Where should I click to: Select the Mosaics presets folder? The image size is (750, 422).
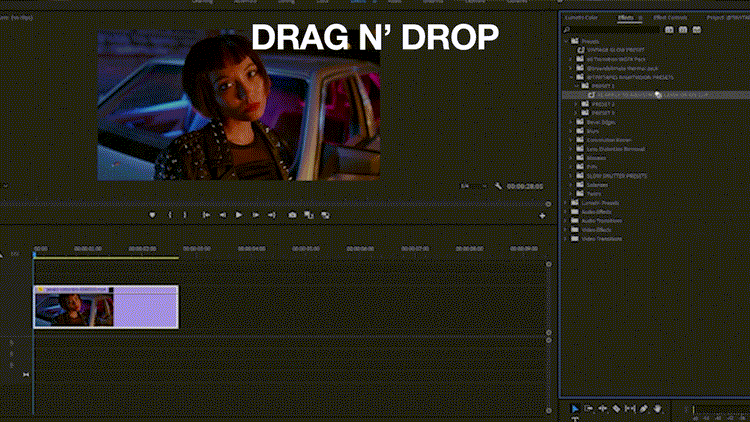596,158
